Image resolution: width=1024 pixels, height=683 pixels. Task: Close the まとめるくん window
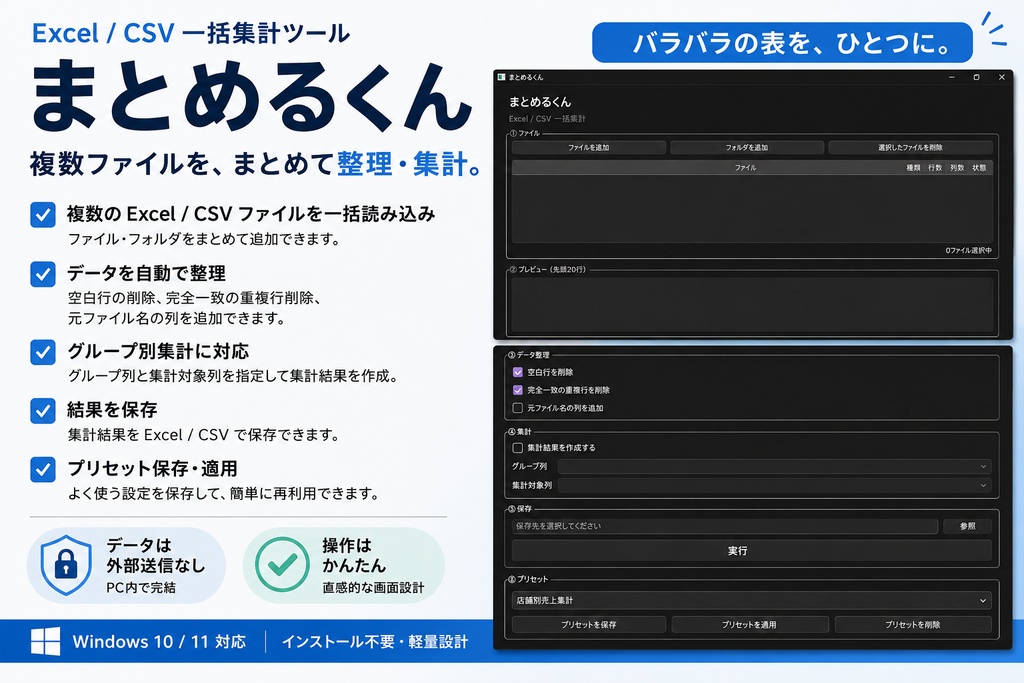tap(1002, 77)
